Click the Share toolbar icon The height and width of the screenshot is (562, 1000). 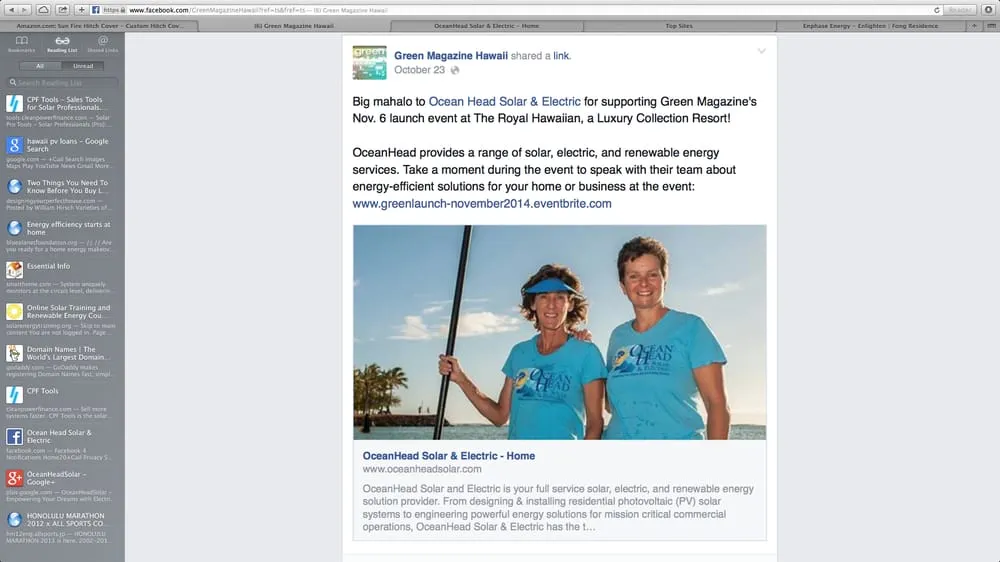62,10
